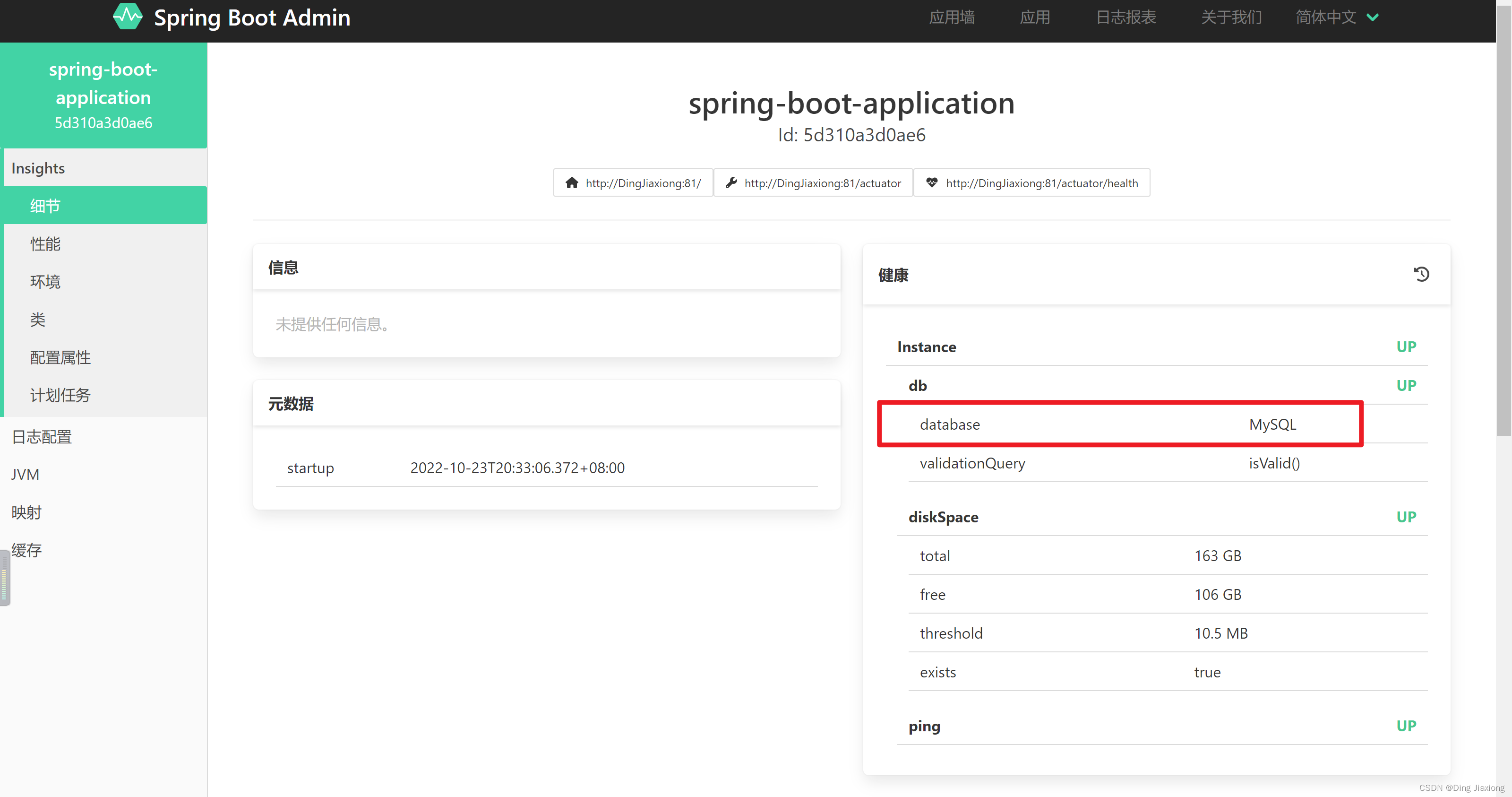Screen dimensions: 1512x797
Task: Click the db UP status
Action: click(x=1406, y=385)
